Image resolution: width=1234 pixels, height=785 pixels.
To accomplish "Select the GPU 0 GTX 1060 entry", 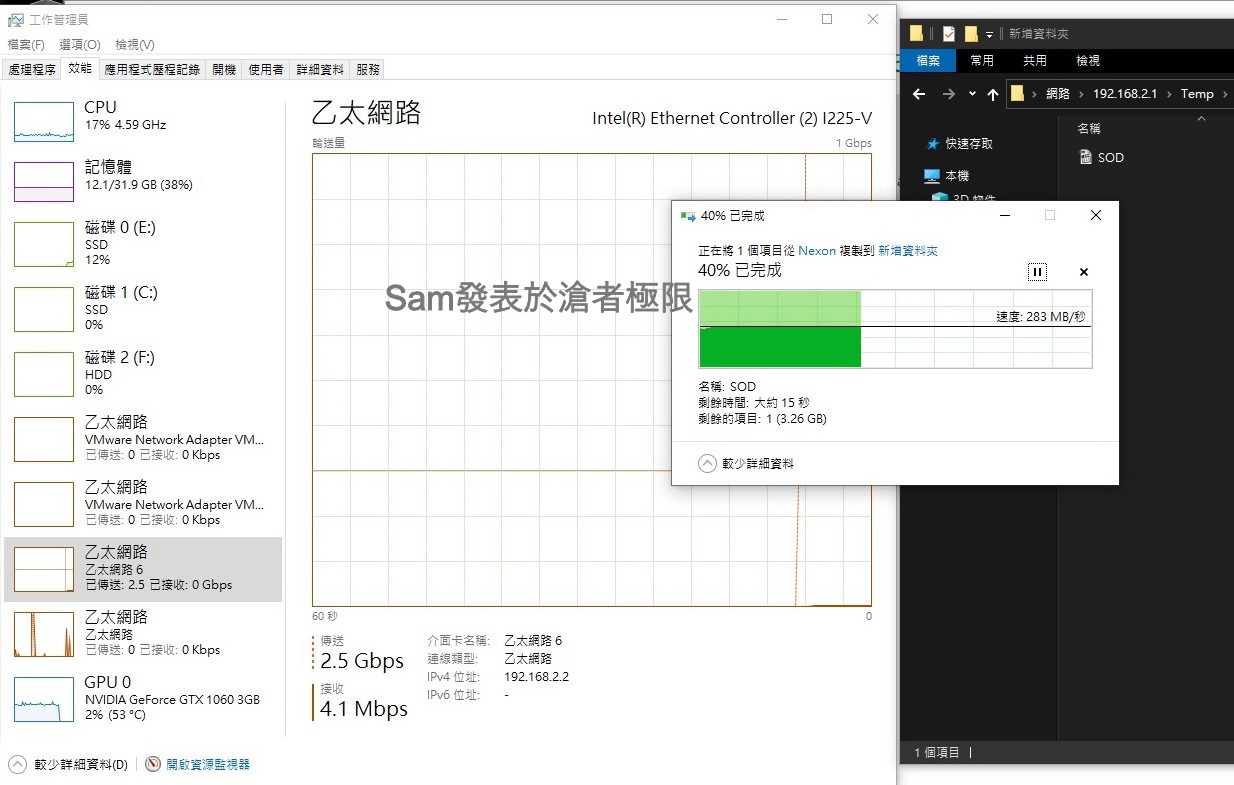I will click(143, 699).
